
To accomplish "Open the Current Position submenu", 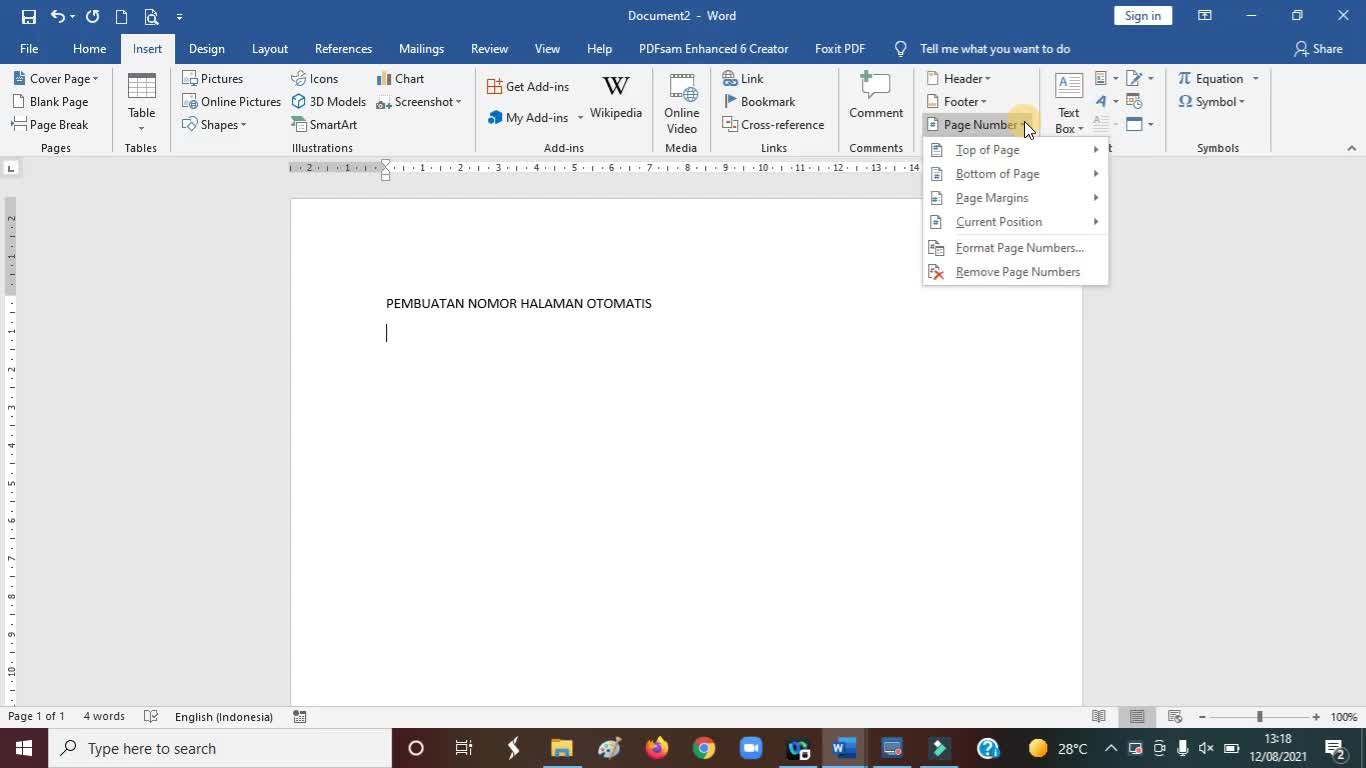I will 1015,222.
